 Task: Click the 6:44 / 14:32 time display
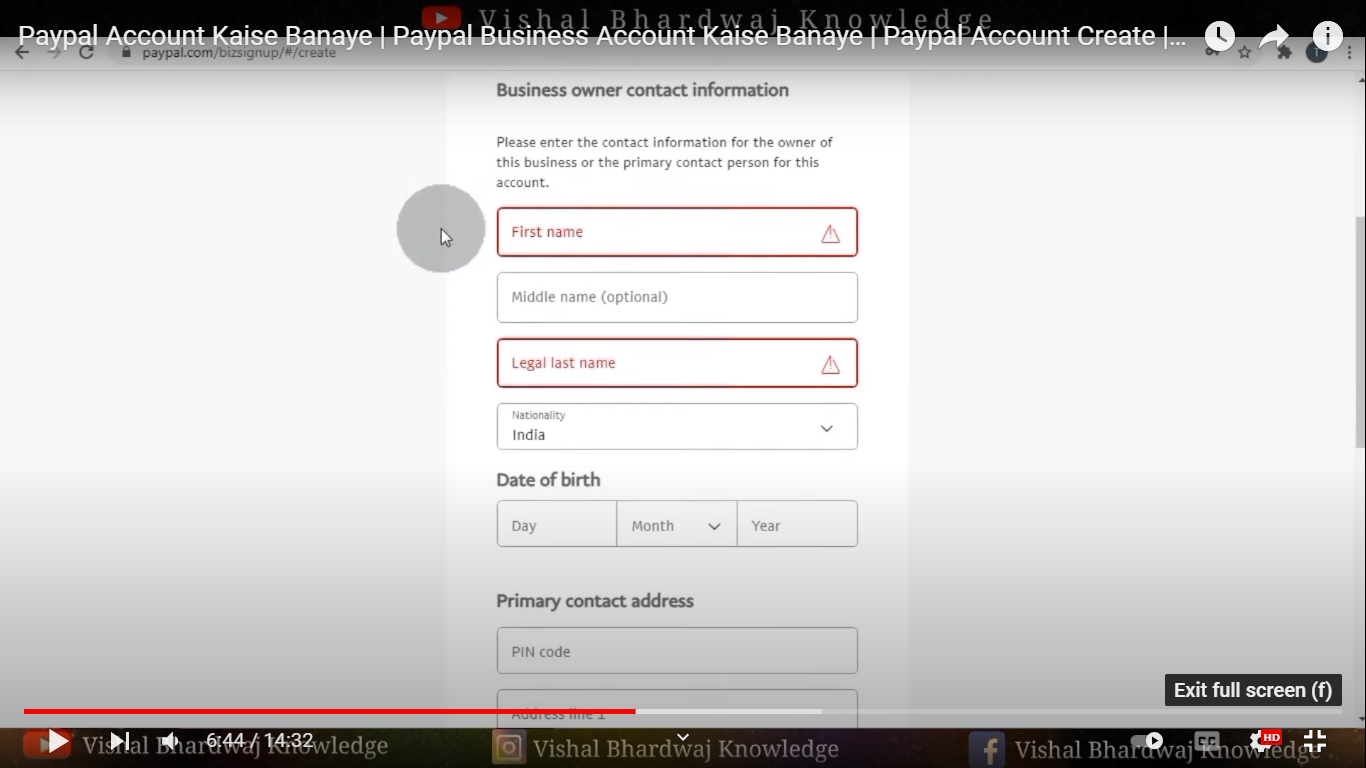(260, 741)
